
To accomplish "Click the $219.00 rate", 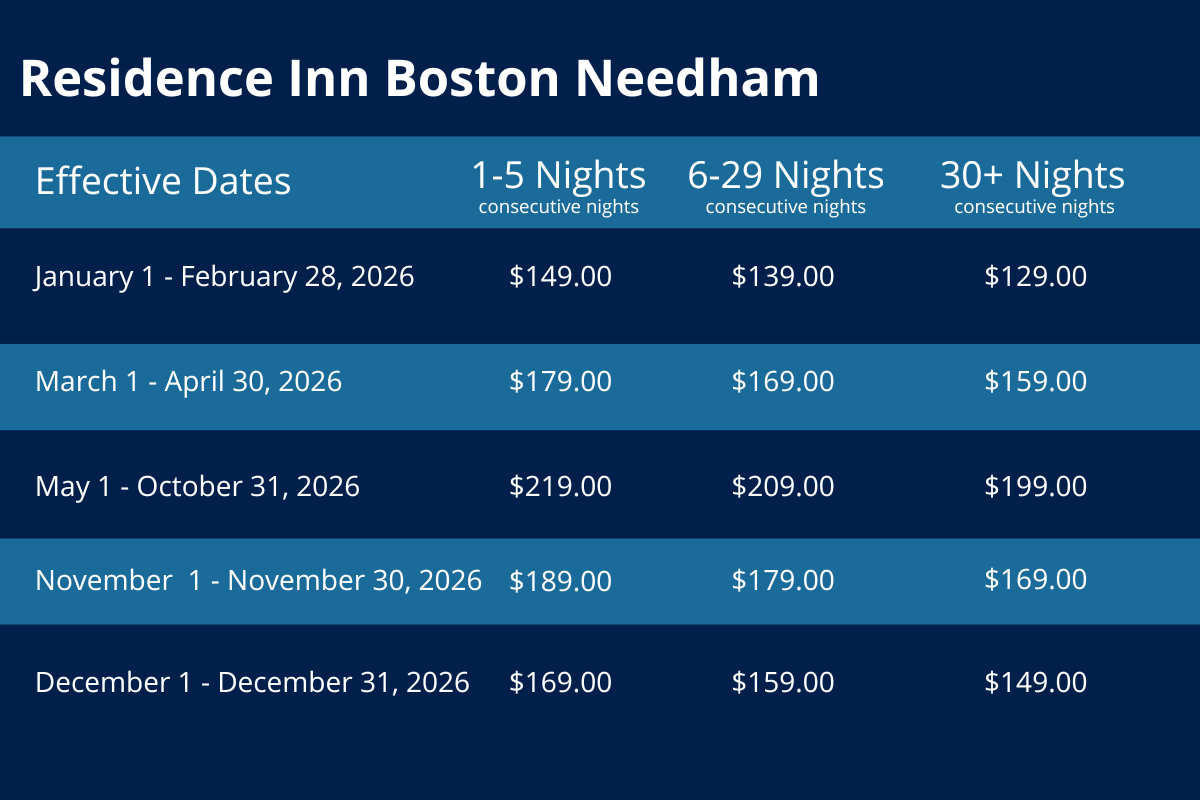I will point(560,487).
